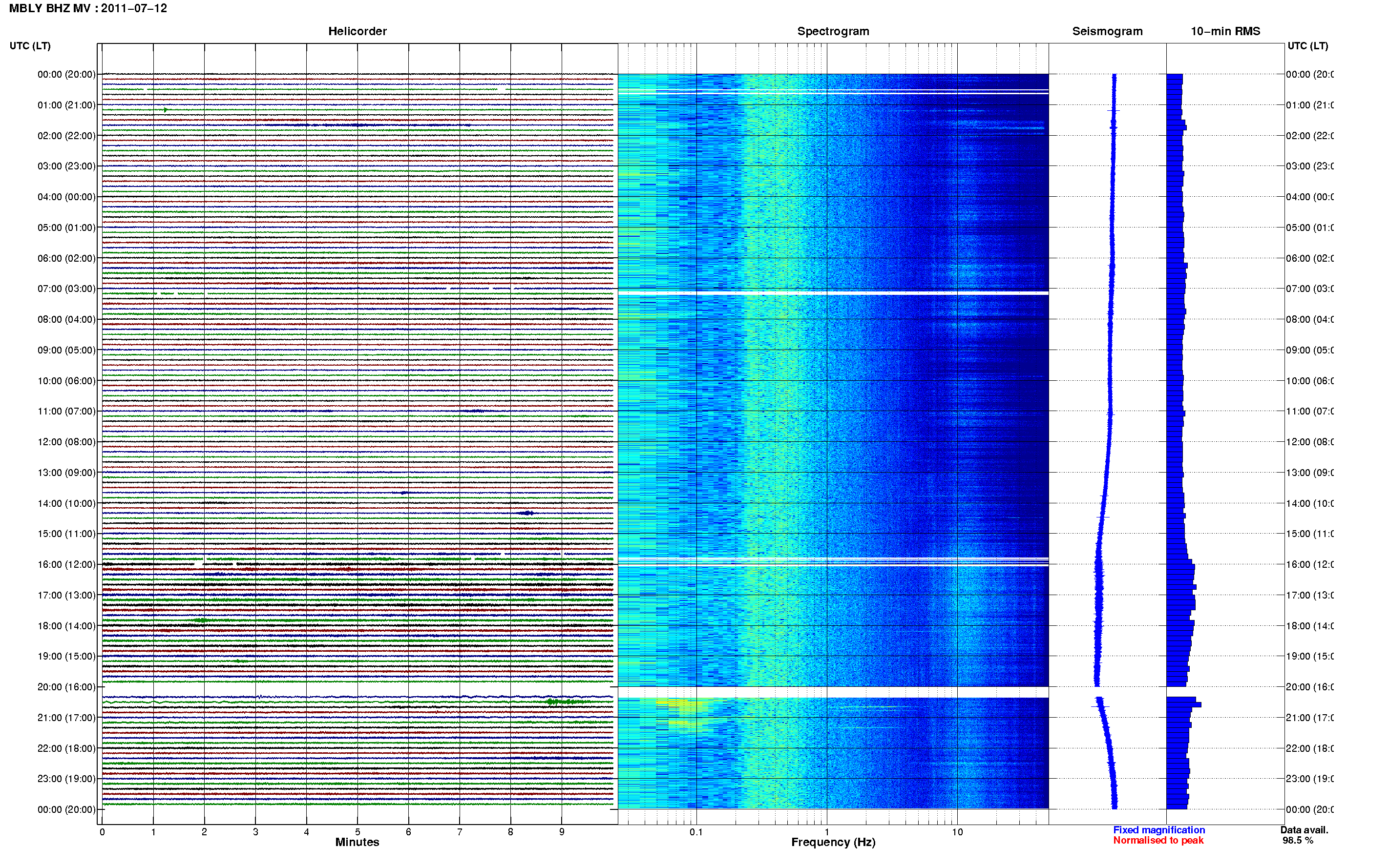Choose the '12:00 (08:00)' left time label

pos(66,442)
